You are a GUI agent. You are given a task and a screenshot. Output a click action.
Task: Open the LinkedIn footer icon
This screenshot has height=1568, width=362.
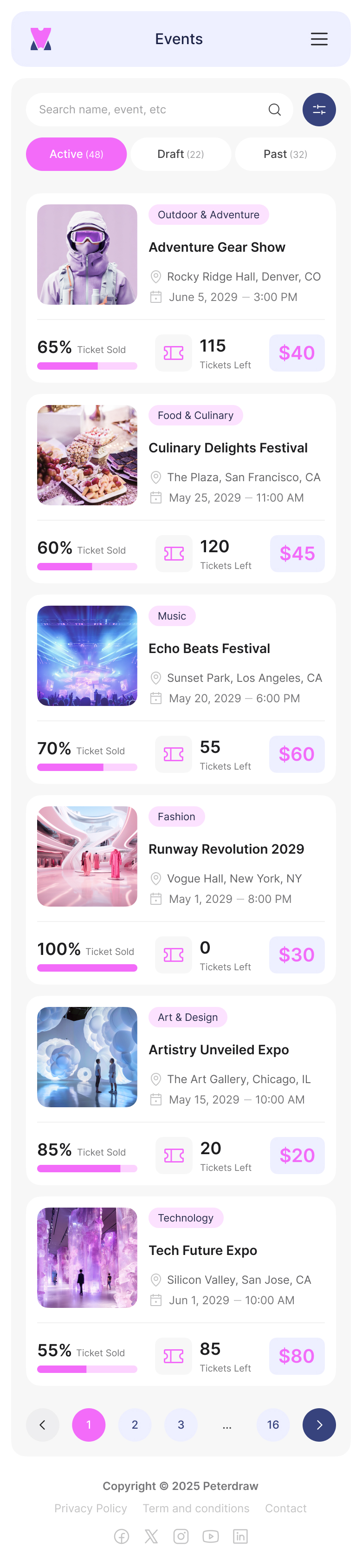[240, 1536]
